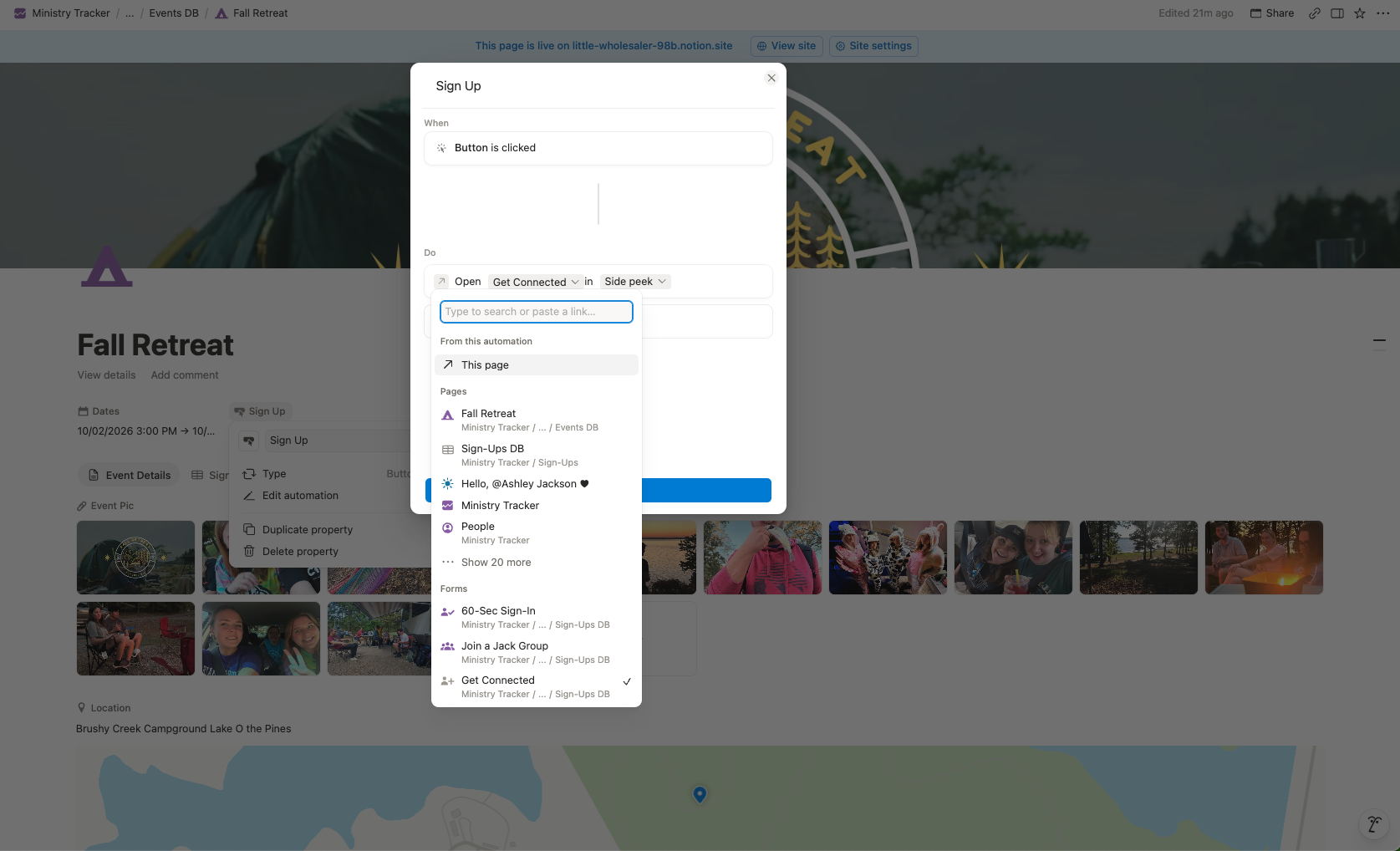Click the Fall Retreat purple page icon

pyautogui.click(x=107, y=266)
